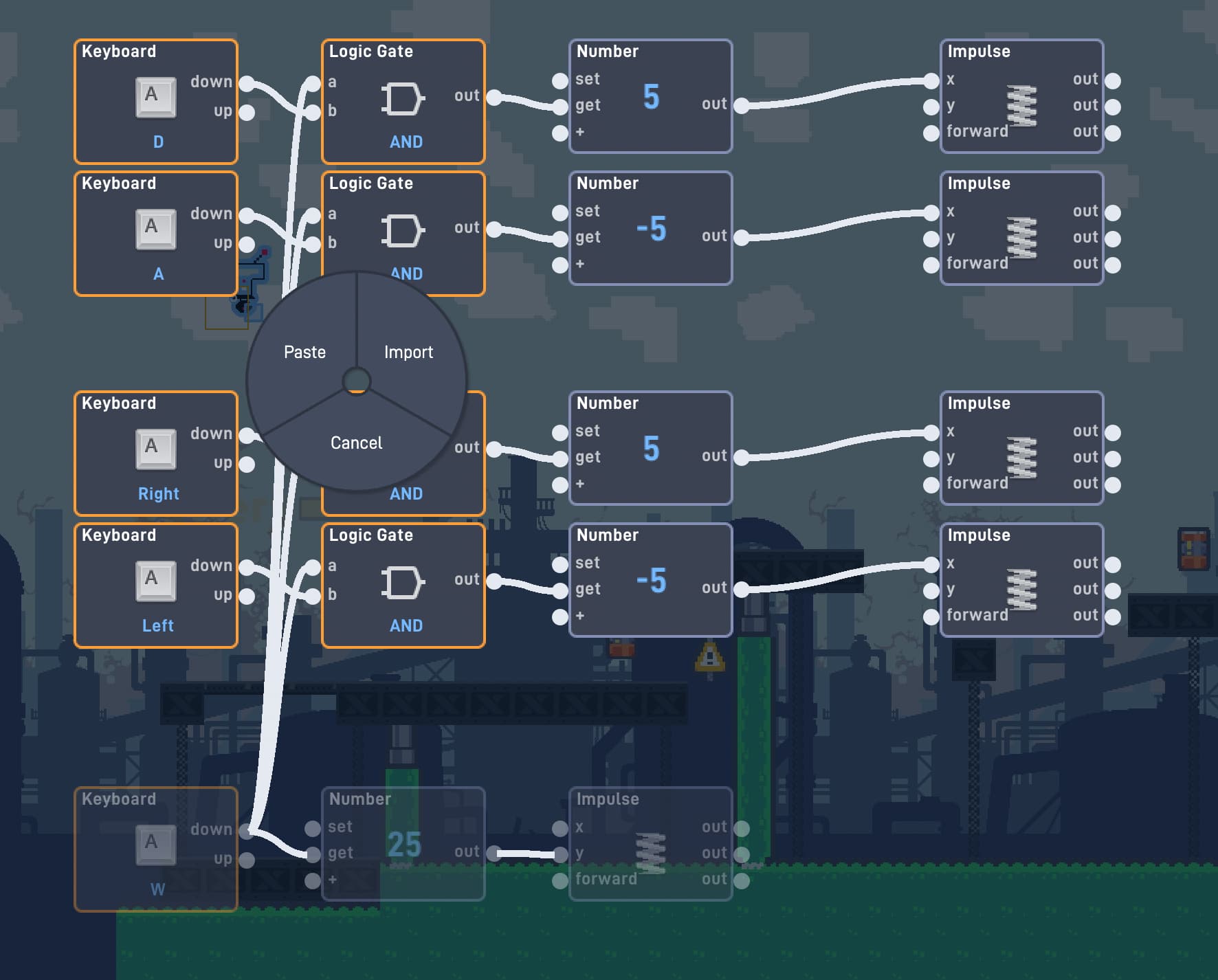Click the key icon on the Left Keyboard node
This screenshot has height=980, width=1218.
[155, 581]
